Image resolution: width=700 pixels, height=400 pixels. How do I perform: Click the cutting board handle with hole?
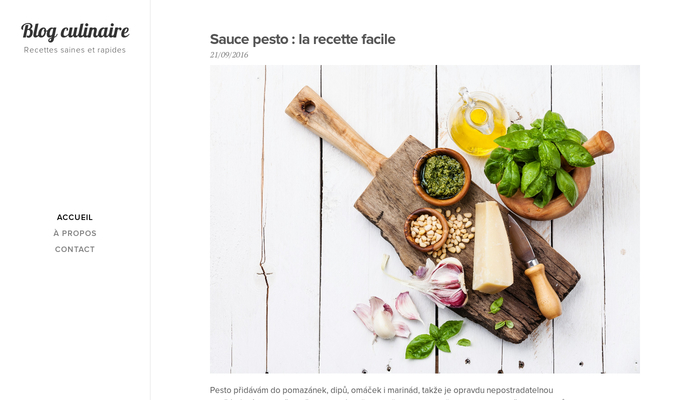(333, 127)
